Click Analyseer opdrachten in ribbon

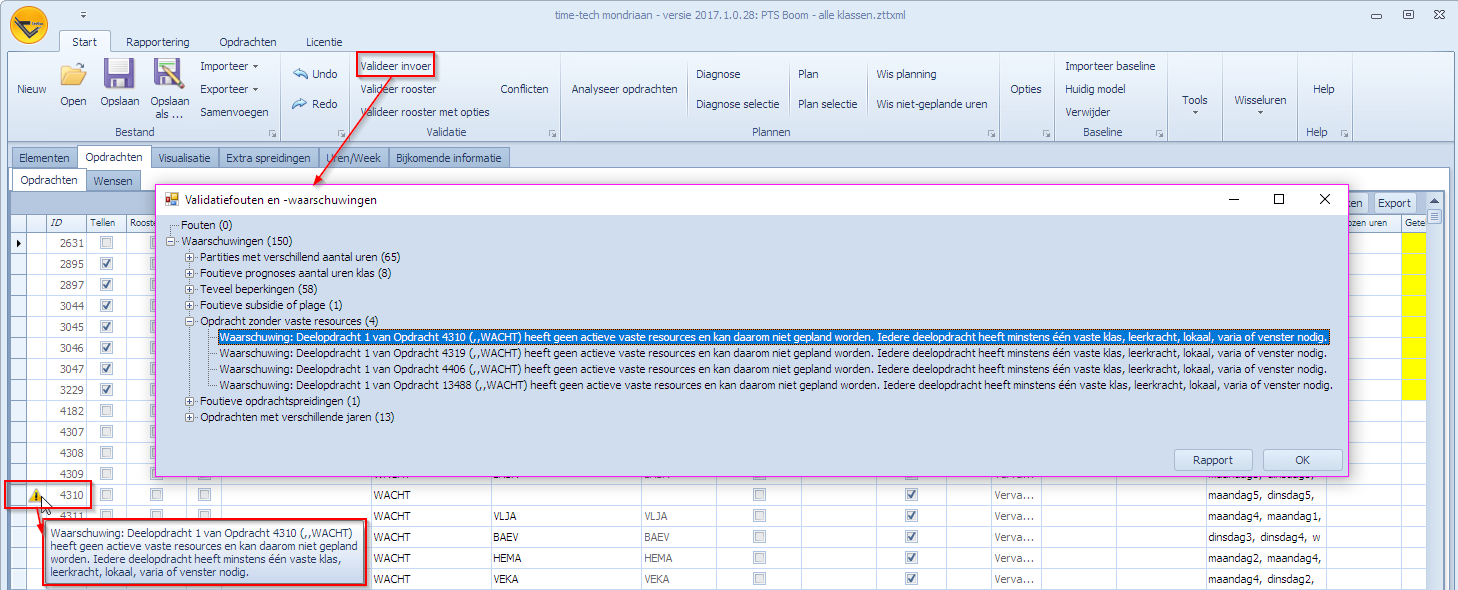pyautogui.click(x=625, y=89)
